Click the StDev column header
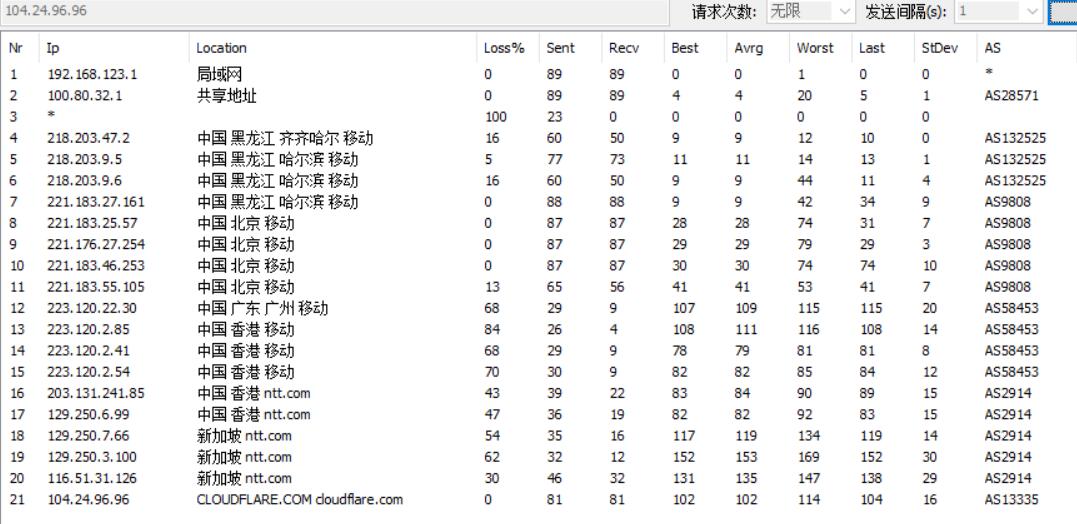The width and height of the screenshot is (1077, 524). click(938, 48)
